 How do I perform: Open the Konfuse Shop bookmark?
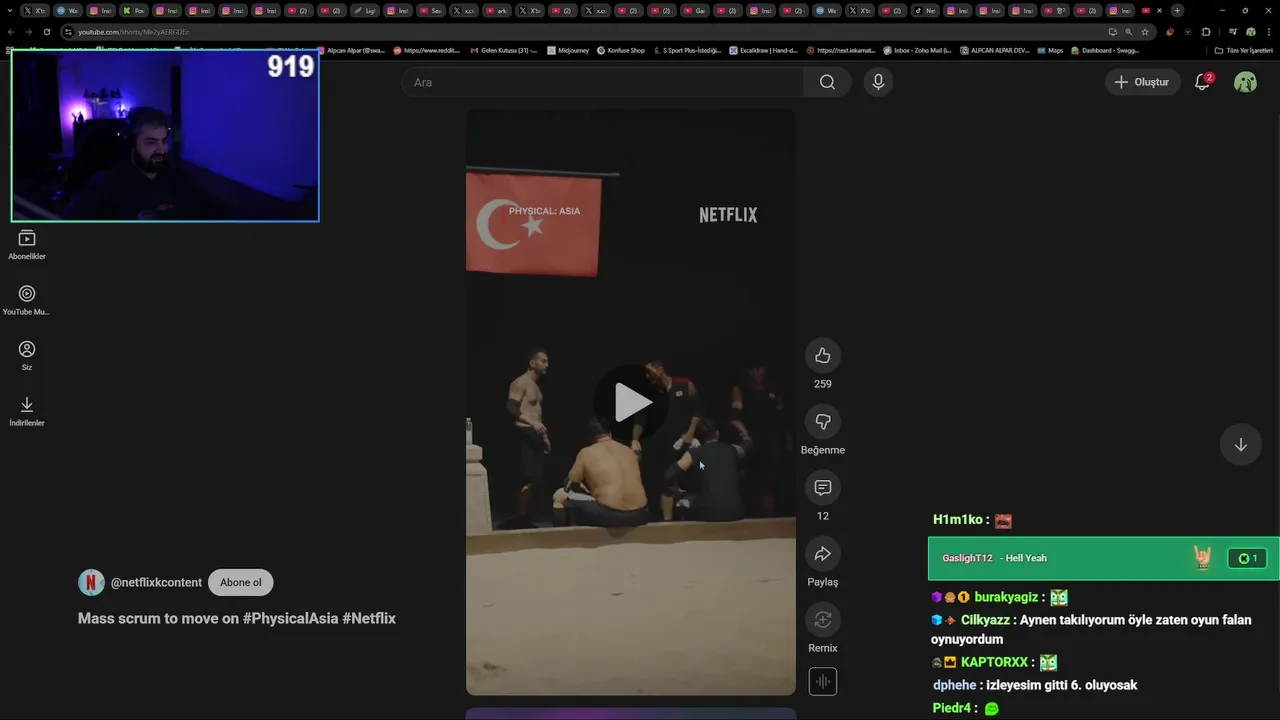coord(620,50)
